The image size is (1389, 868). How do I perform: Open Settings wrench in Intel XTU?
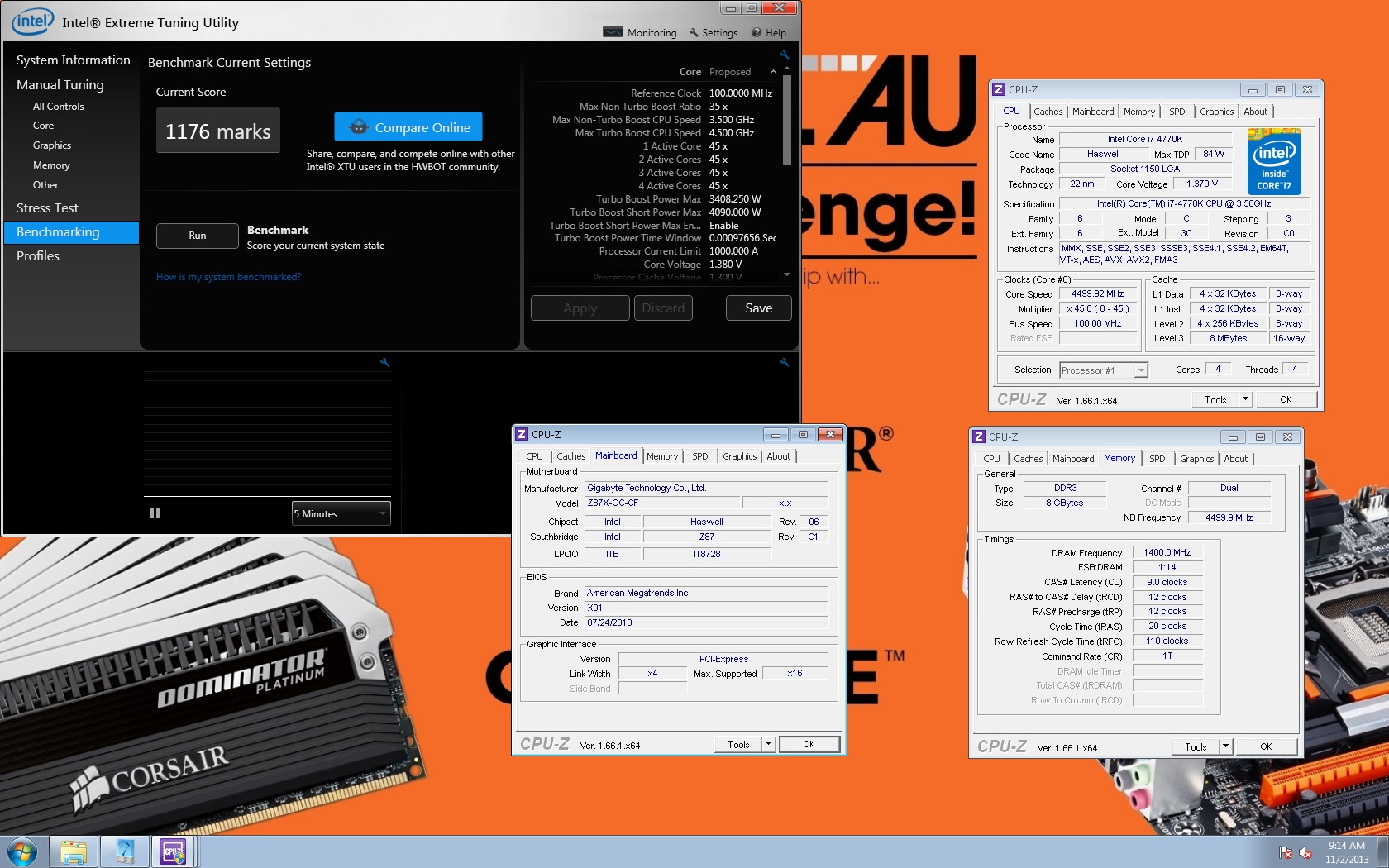(713, 32)
